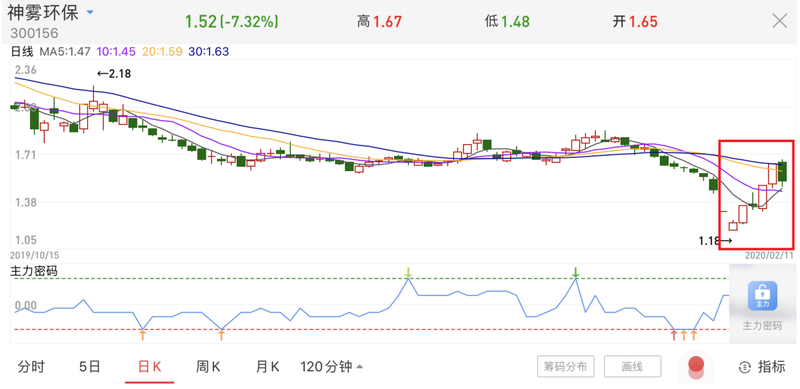Click the price 1.52 (-7.32%)

click(x=232, y=21)
